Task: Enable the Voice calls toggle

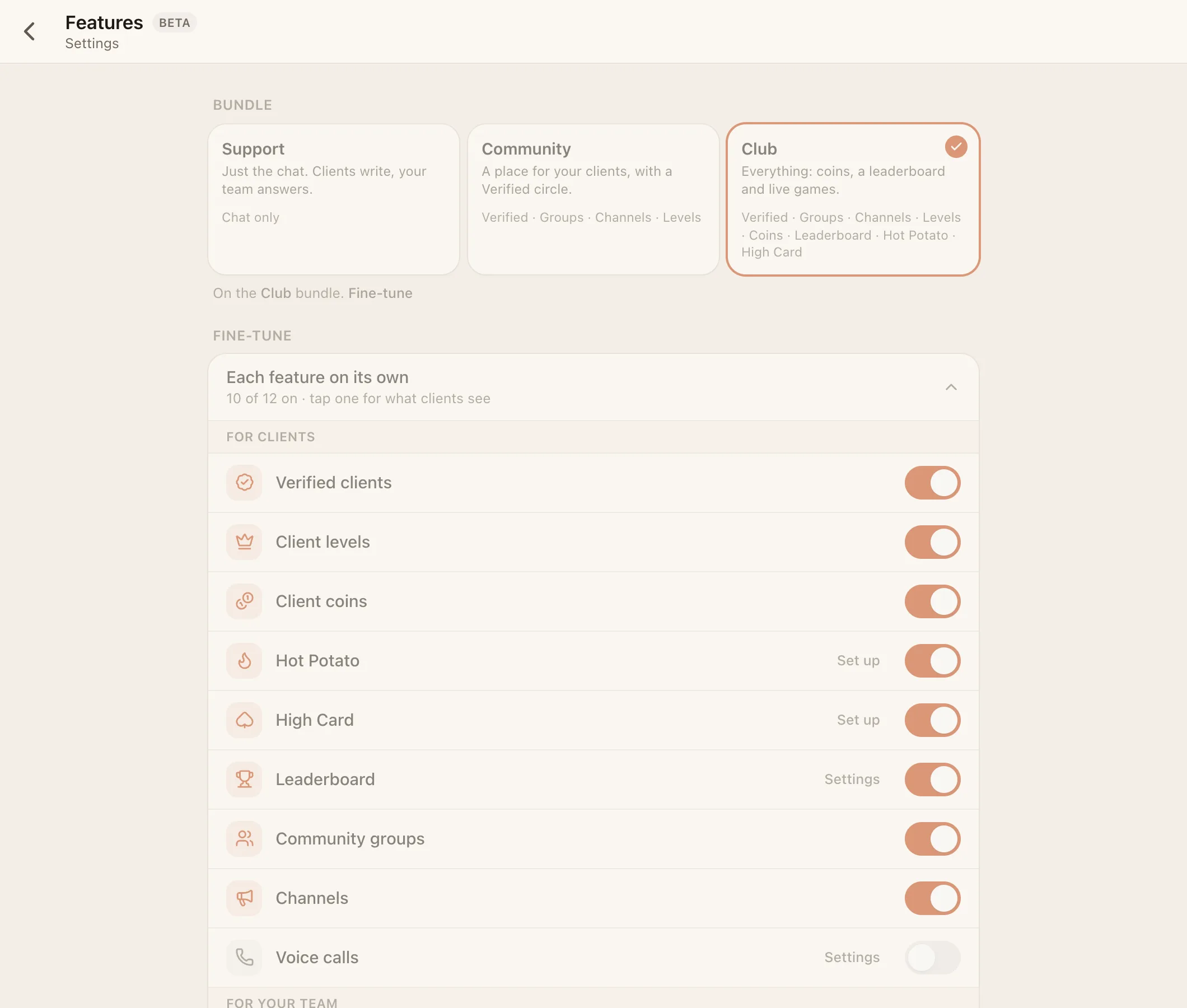Action: 932,958
